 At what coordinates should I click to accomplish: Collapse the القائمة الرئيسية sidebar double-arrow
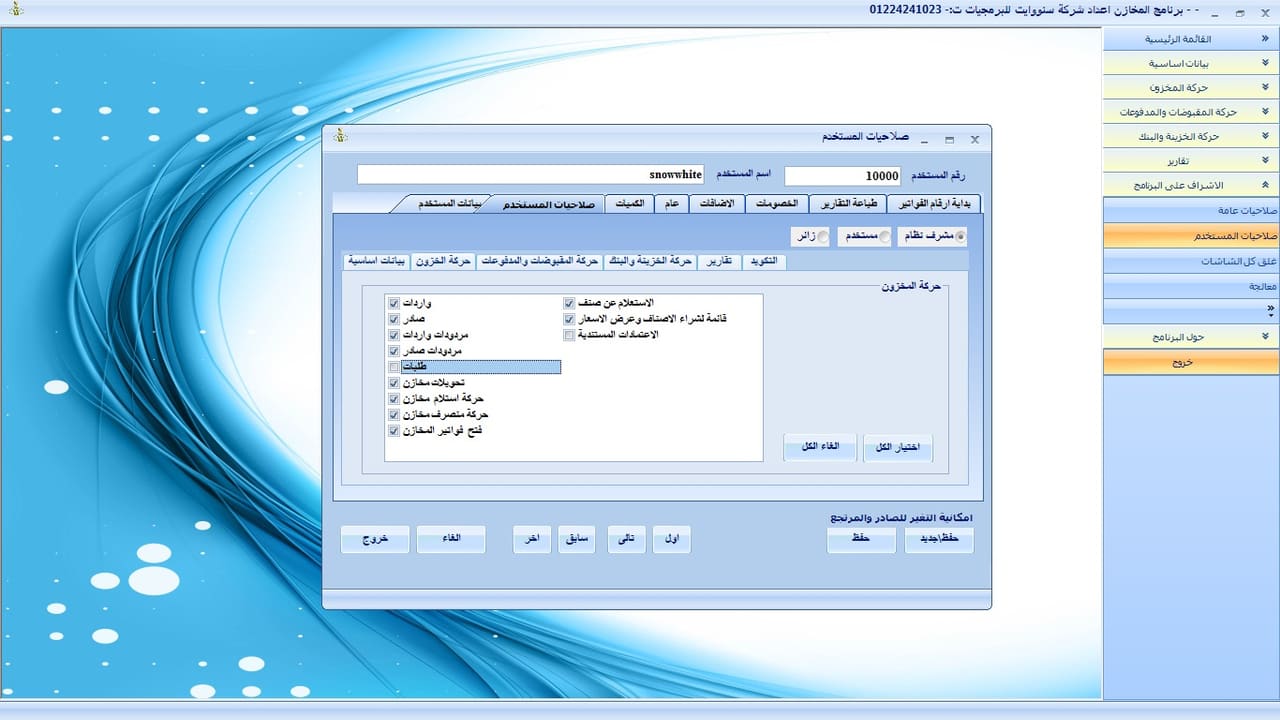coord(1265,38)
